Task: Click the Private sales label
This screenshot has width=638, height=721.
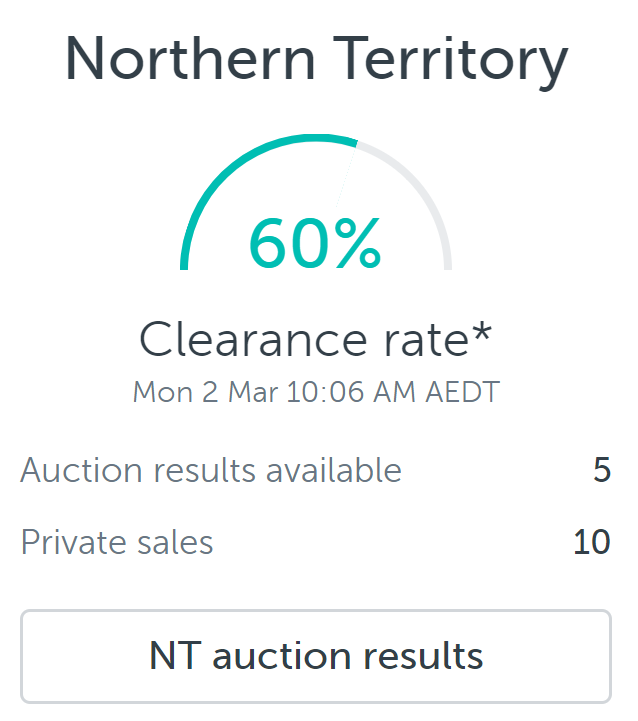Action: (117, 542)
